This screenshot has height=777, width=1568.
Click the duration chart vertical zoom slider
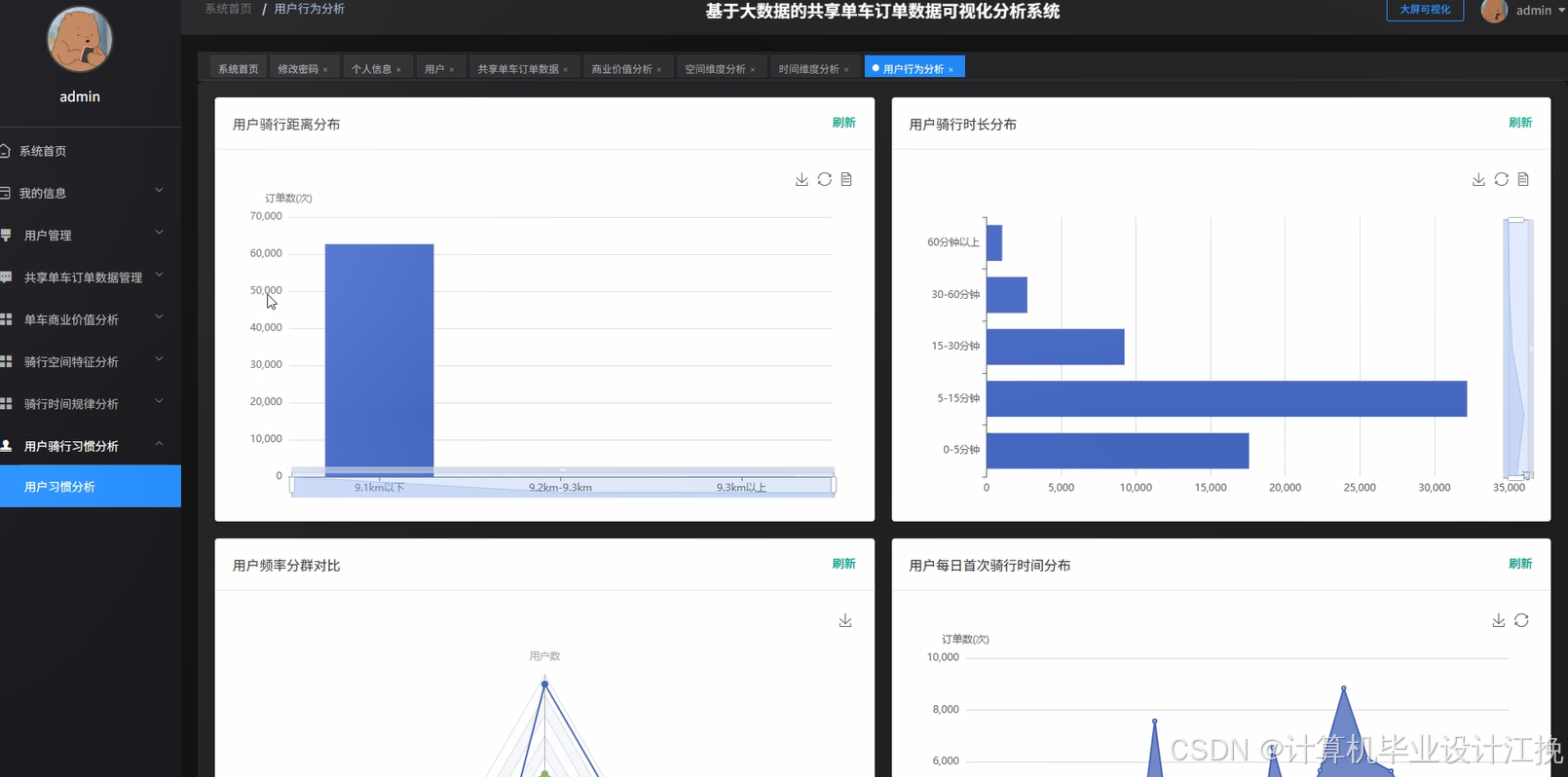(1518, 348)
